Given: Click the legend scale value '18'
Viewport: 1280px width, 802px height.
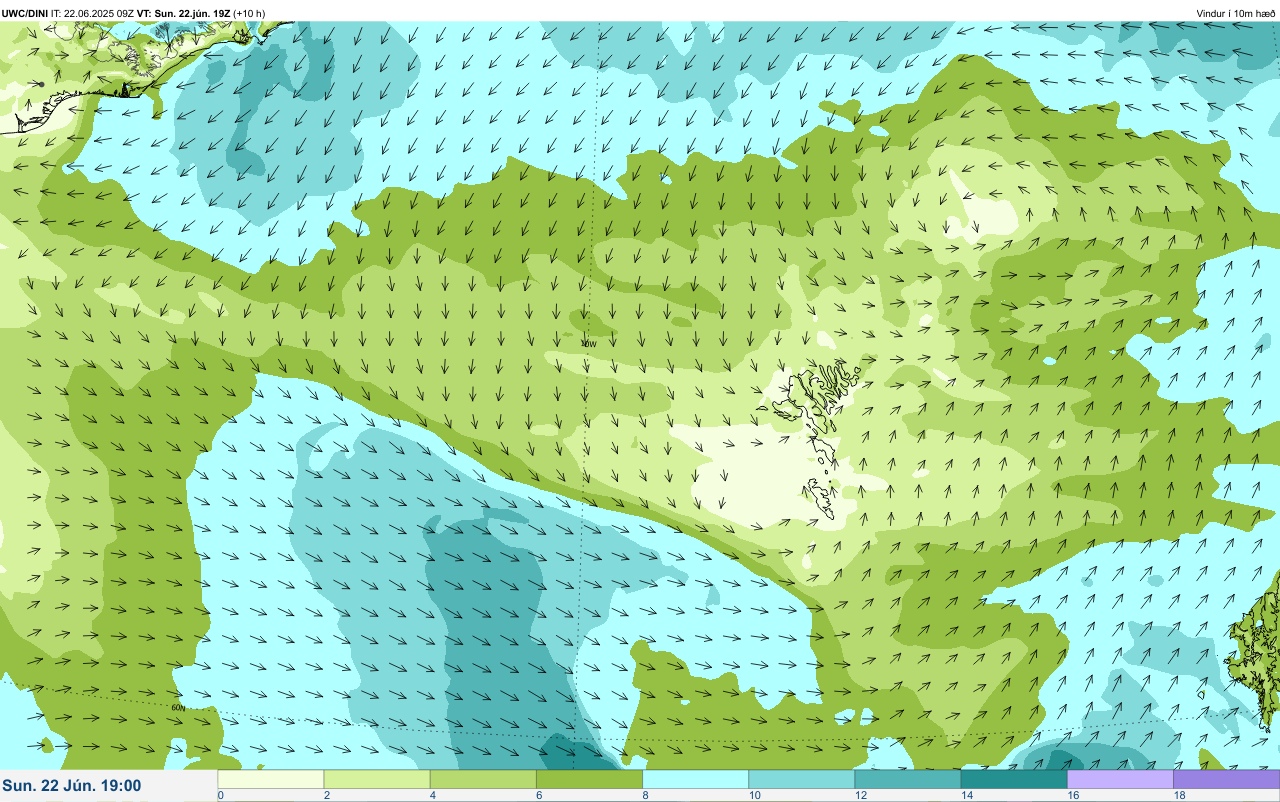Looking at the screenshot, I should click(x=1179, y=796).
